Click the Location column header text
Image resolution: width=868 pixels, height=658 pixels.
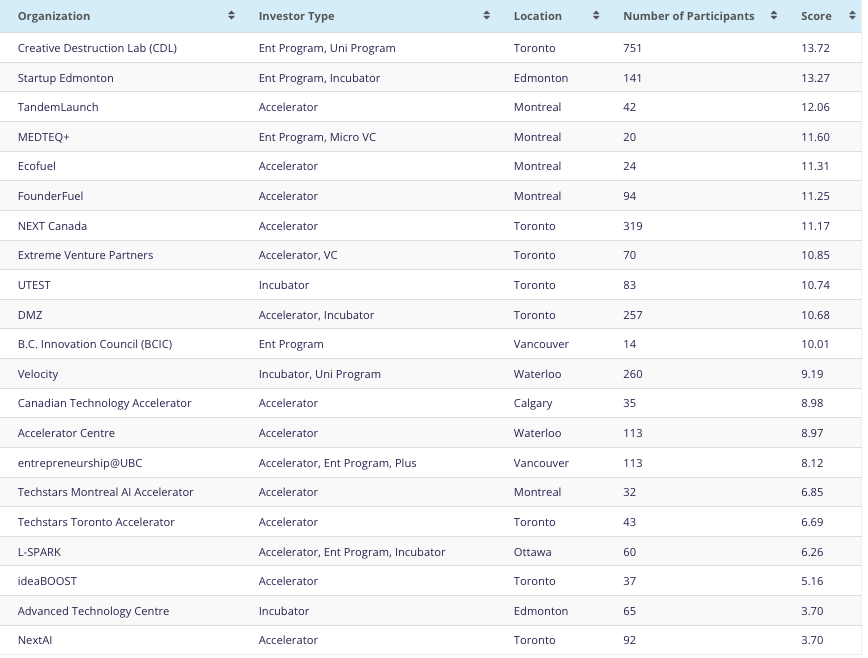(x=538, y=16)
